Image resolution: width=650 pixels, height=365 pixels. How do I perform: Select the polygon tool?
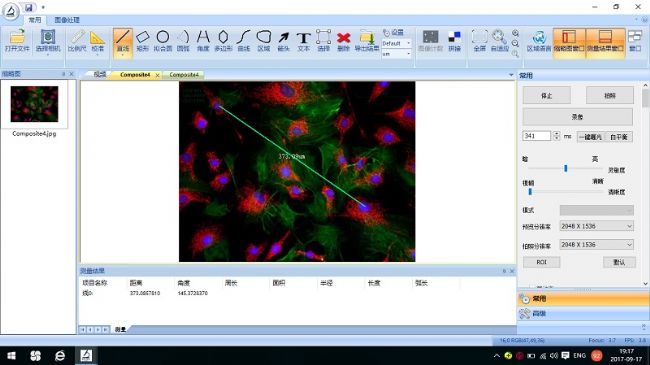[223, 41]
